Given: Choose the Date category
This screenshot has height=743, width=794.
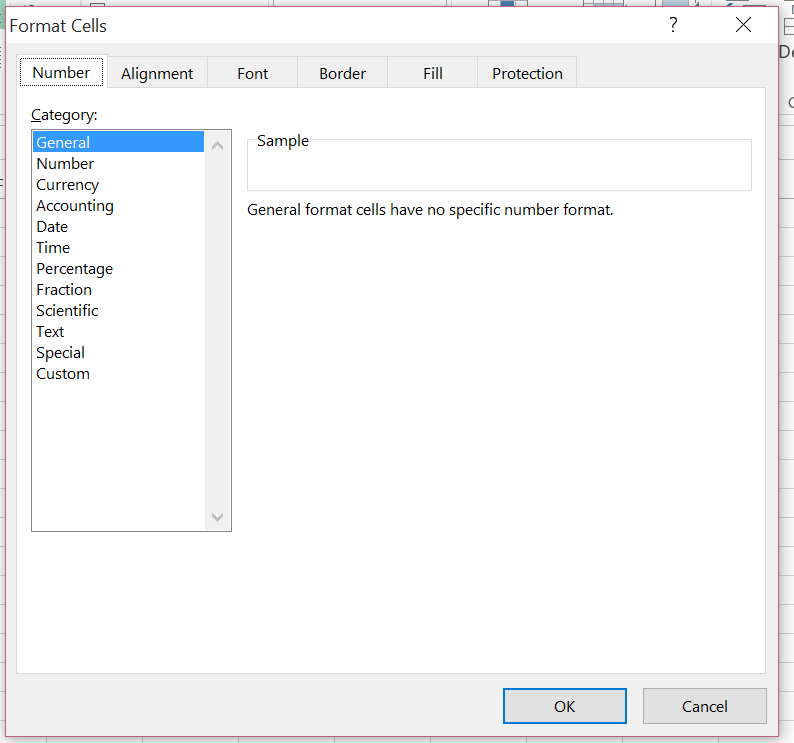Looking at the screenshot, I should click(x=118, y=226).
